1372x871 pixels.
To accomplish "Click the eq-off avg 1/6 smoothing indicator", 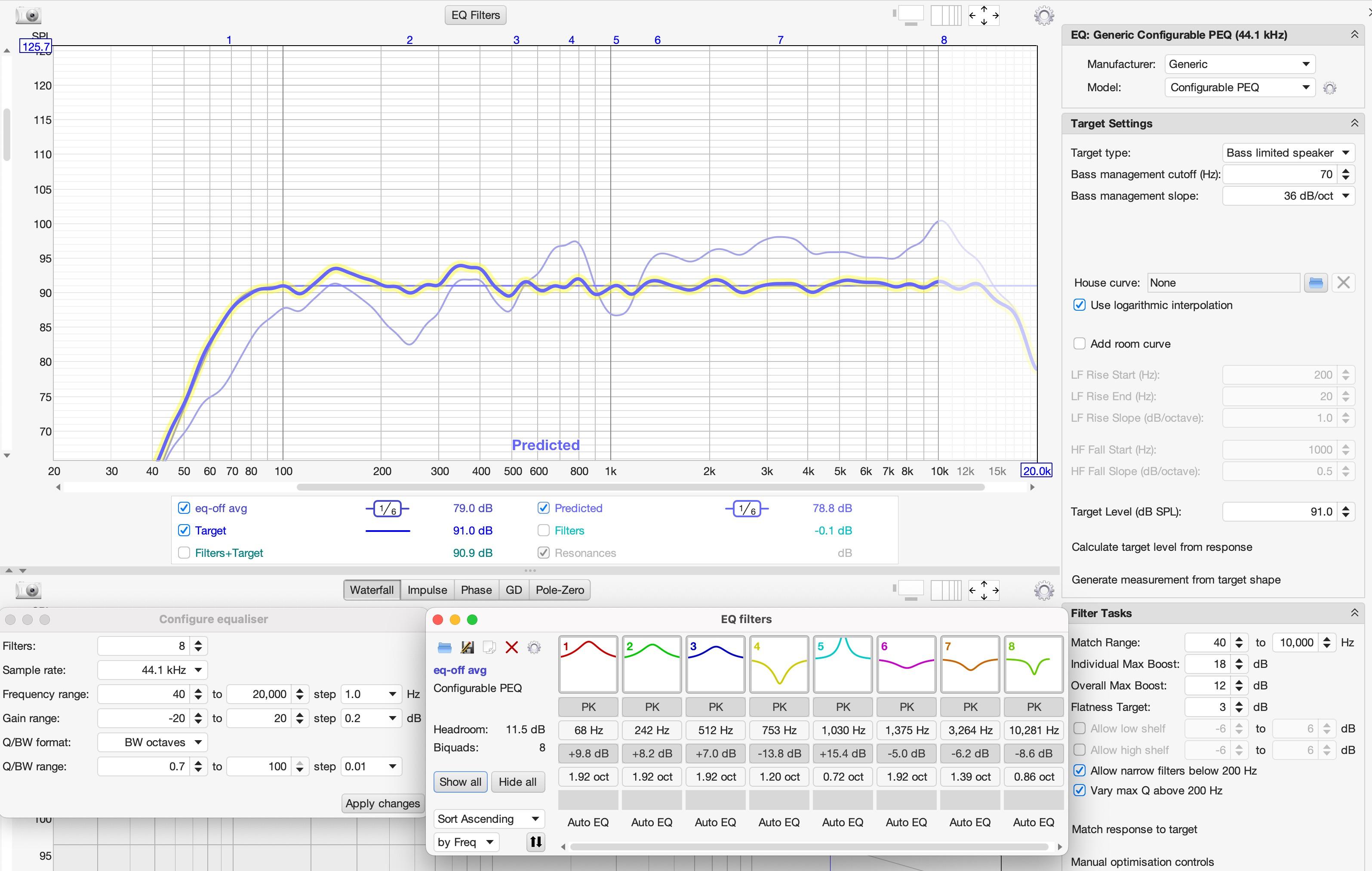I will [x=388, y=509].
